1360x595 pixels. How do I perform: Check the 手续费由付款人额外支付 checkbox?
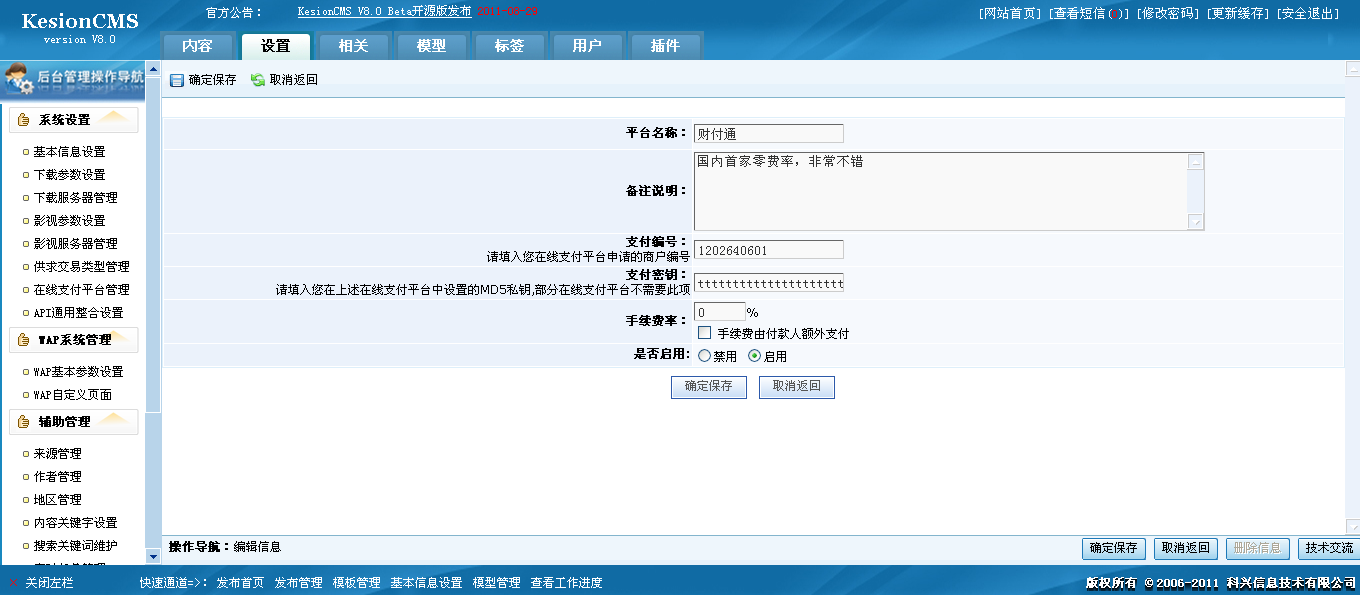pyautogui.click(x=705, y=333)
